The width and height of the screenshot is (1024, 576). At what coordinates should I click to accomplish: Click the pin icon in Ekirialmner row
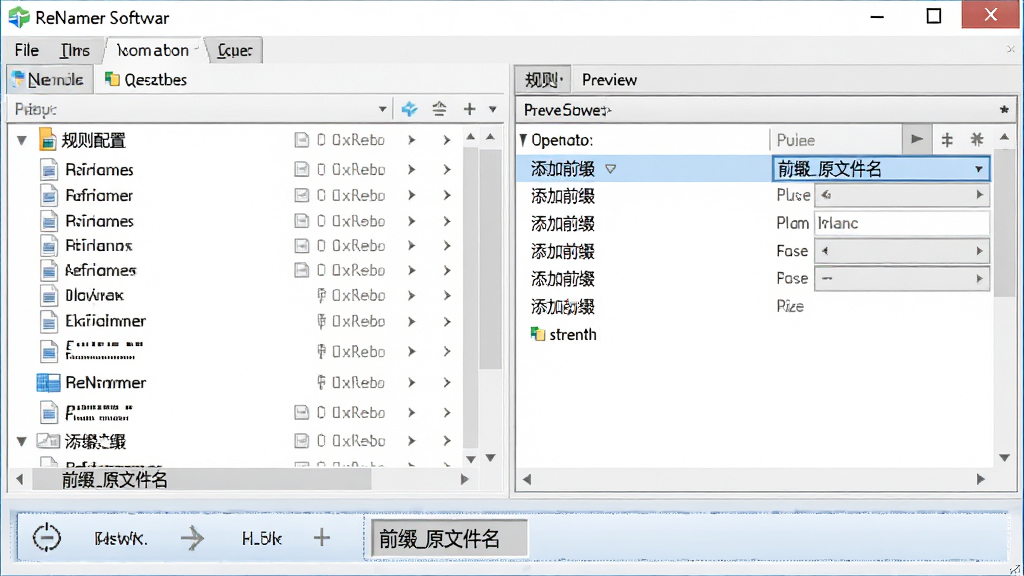(321, 321)
